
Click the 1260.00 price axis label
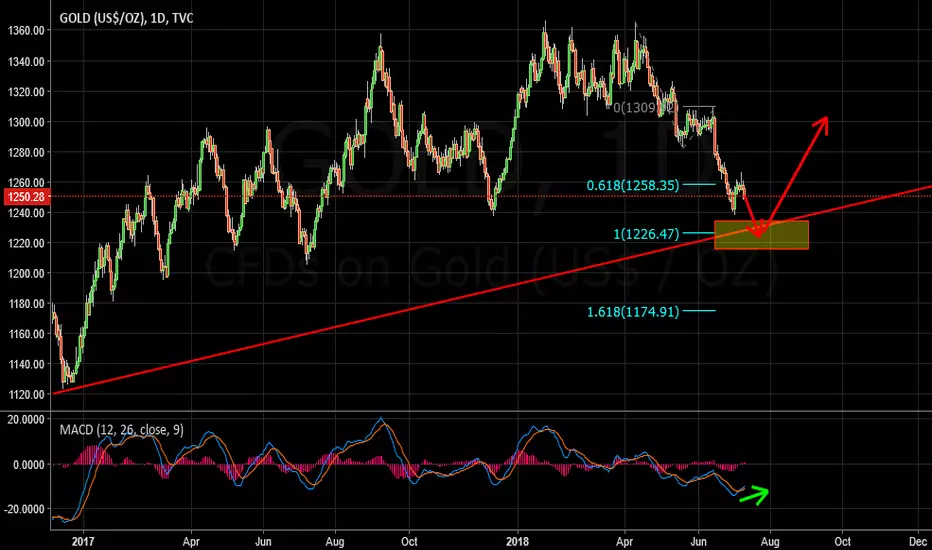tap(26, 182)
